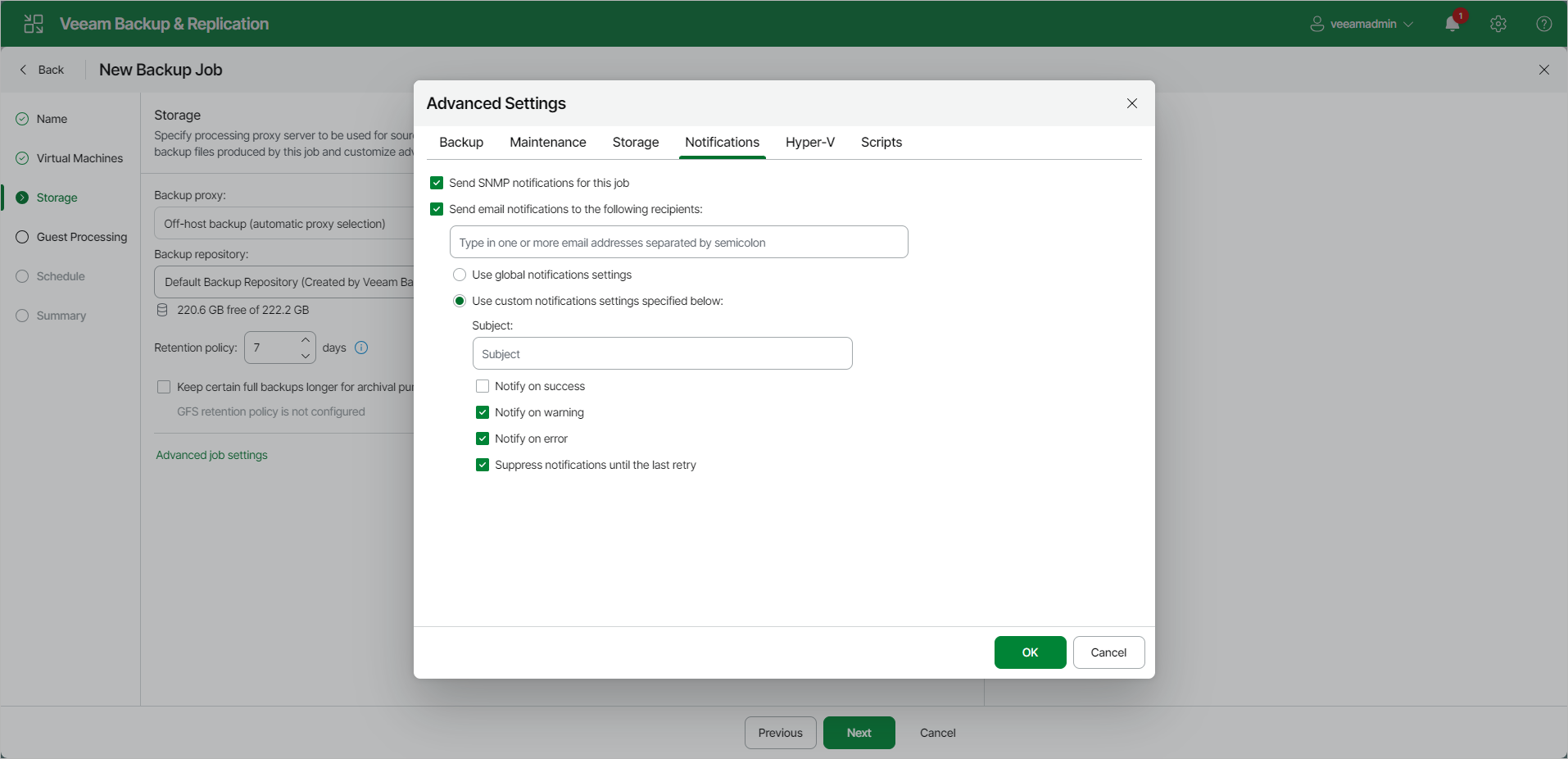Click the Next wizard button

[859, 733]
